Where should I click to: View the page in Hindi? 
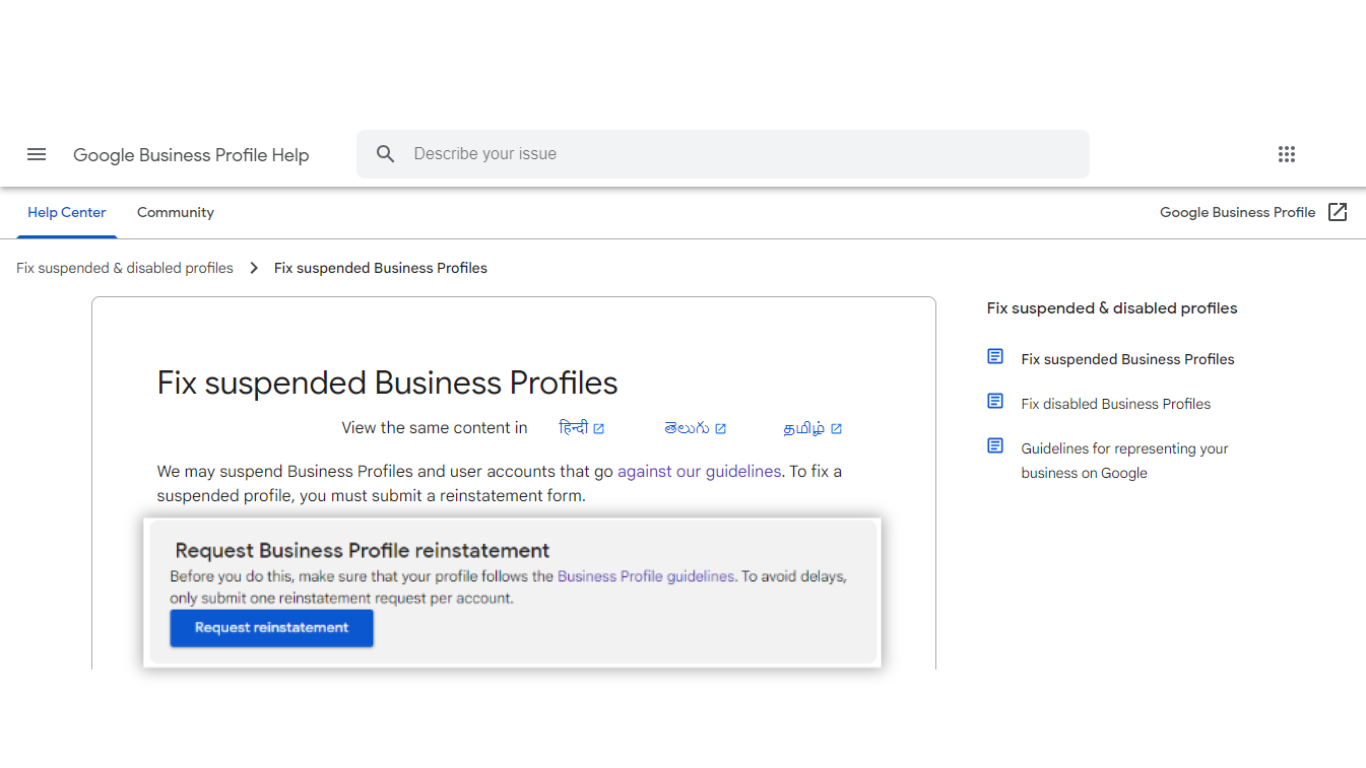pos(573,428)
